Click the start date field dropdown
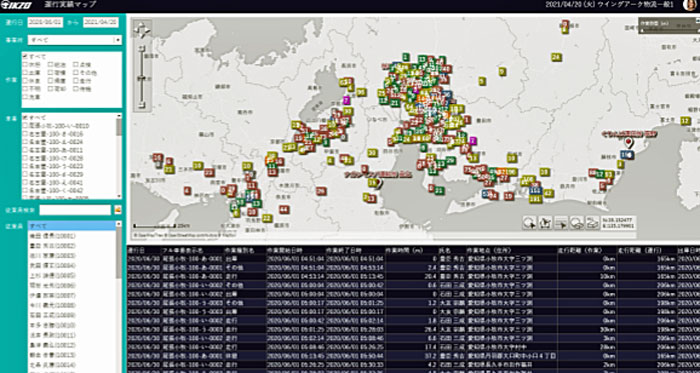This screenshot has width=700, height=373. point(45,22)
